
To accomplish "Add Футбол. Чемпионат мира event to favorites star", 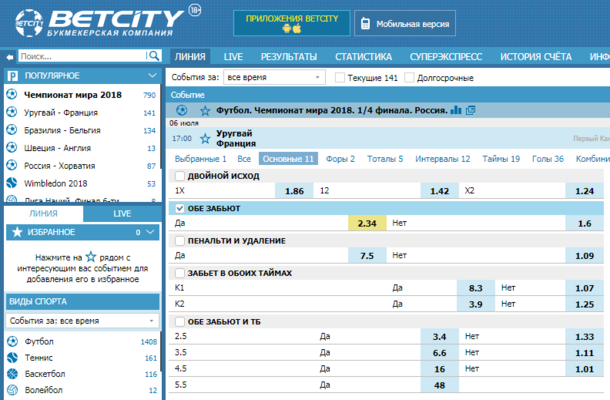I will [205, 110].
